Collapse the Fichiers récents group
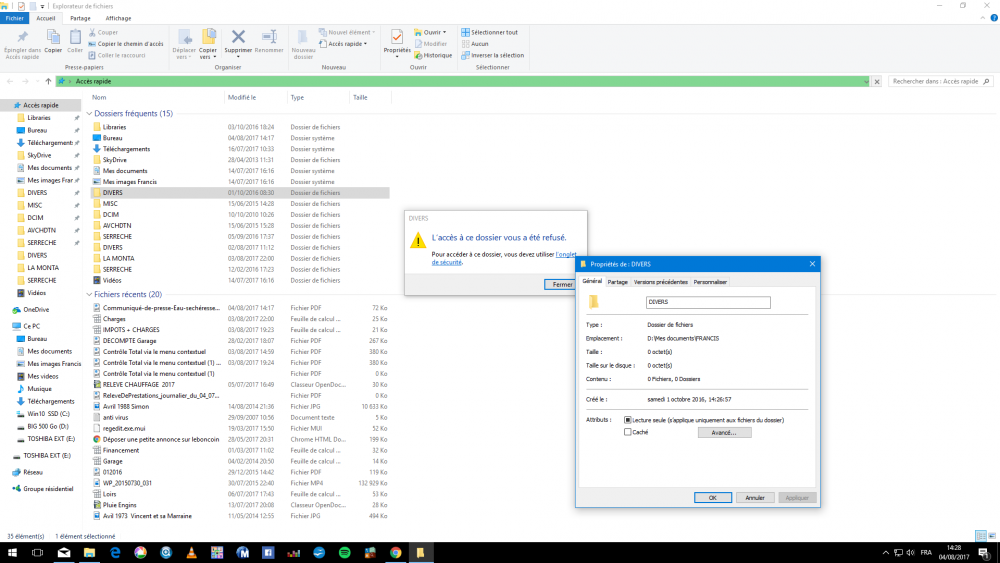Screen dimensions: 1000x563 click(x=89, y=295)
